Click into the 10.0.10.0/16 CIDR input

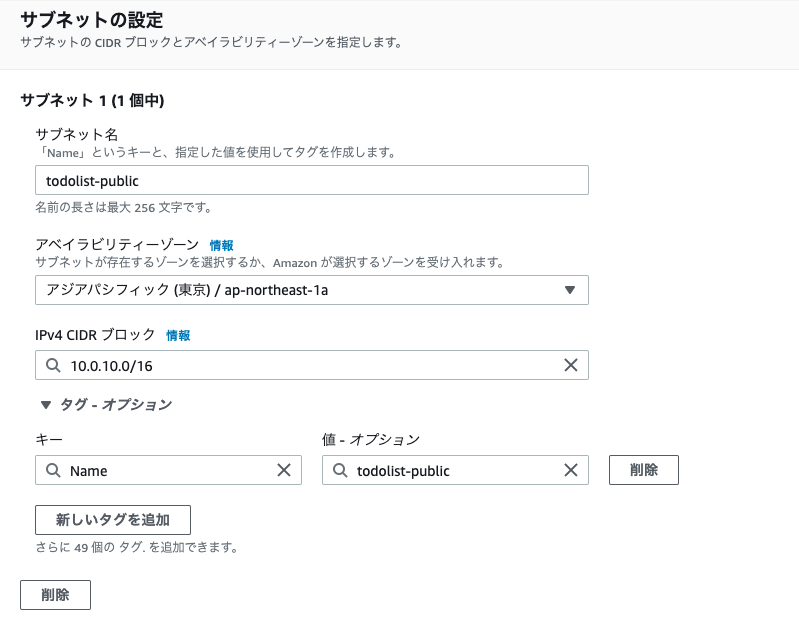[312, 365]
